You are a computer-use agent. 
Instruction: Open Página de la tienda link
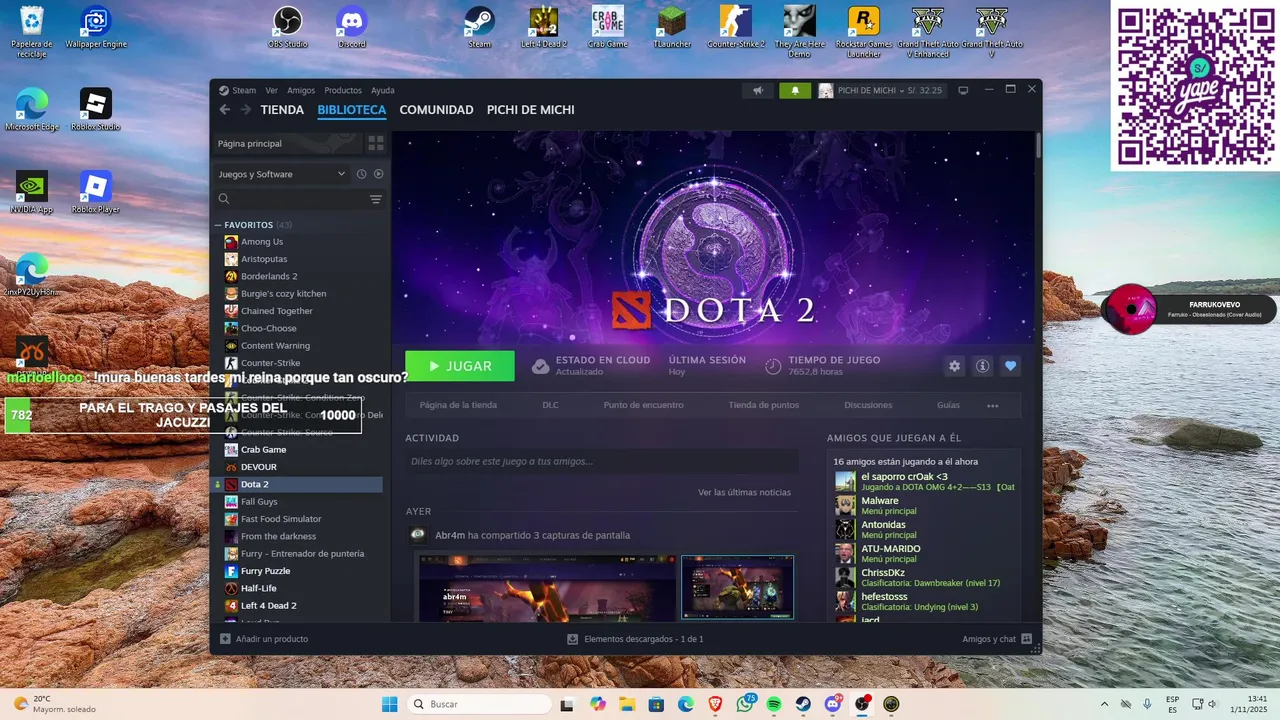458,405
